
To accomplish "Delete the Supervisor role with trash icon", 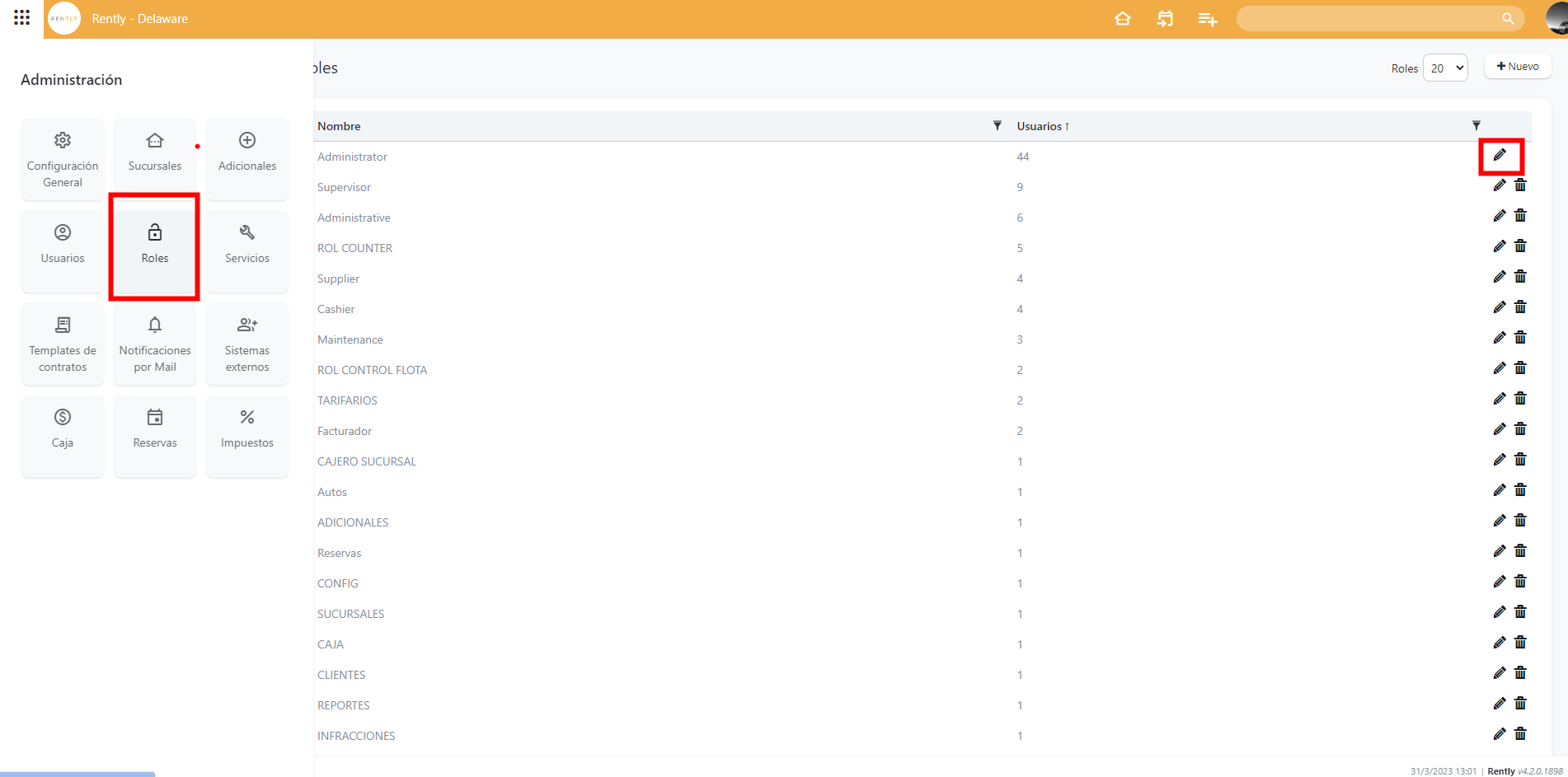I will click(1520, 185).
